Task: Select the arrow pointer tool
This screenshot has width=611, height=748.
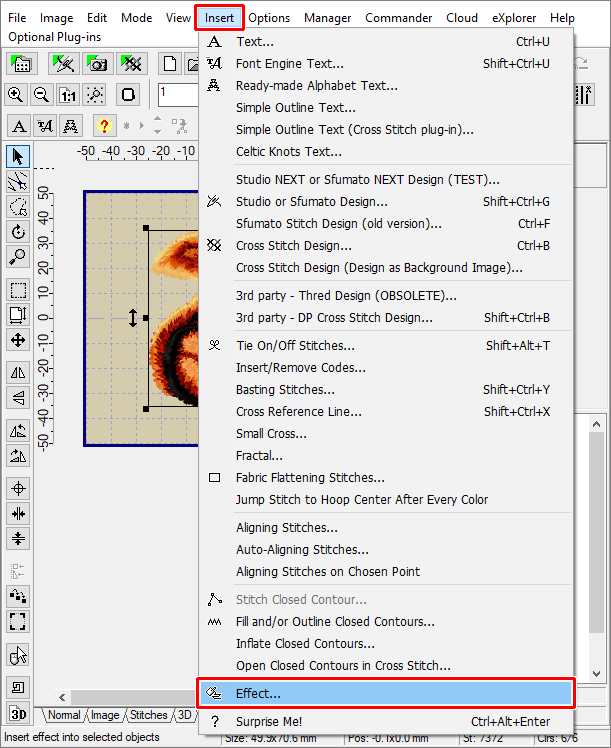Action: (17, 156)
